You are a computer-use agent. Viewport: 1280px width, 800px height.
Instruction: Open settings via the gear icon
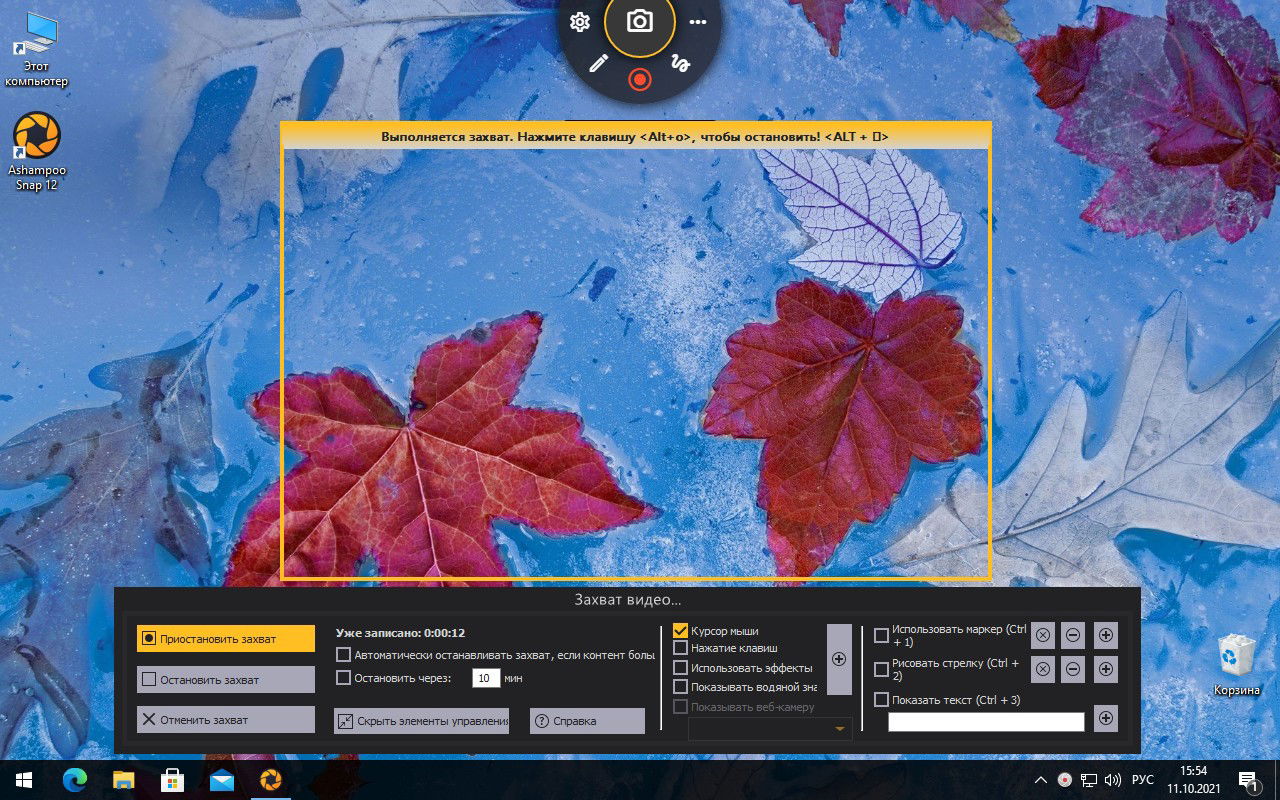coord(580,22)
